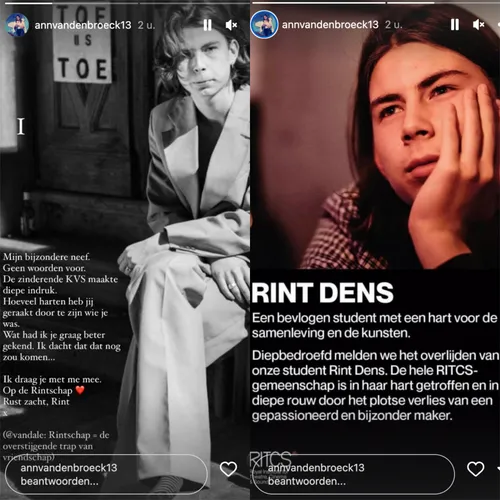Reply in left story 'beantwoorden...' field

pyautogui.click(x=106, y=474)
